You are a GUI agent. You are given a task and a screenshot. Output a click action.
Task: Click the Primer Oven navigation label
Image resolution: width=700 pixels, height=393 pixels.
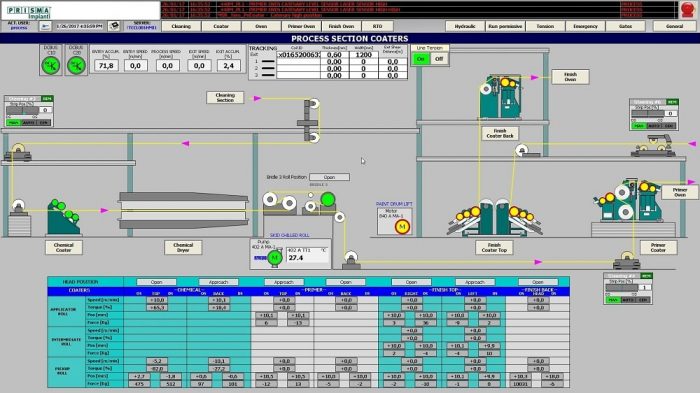(679, 192)
